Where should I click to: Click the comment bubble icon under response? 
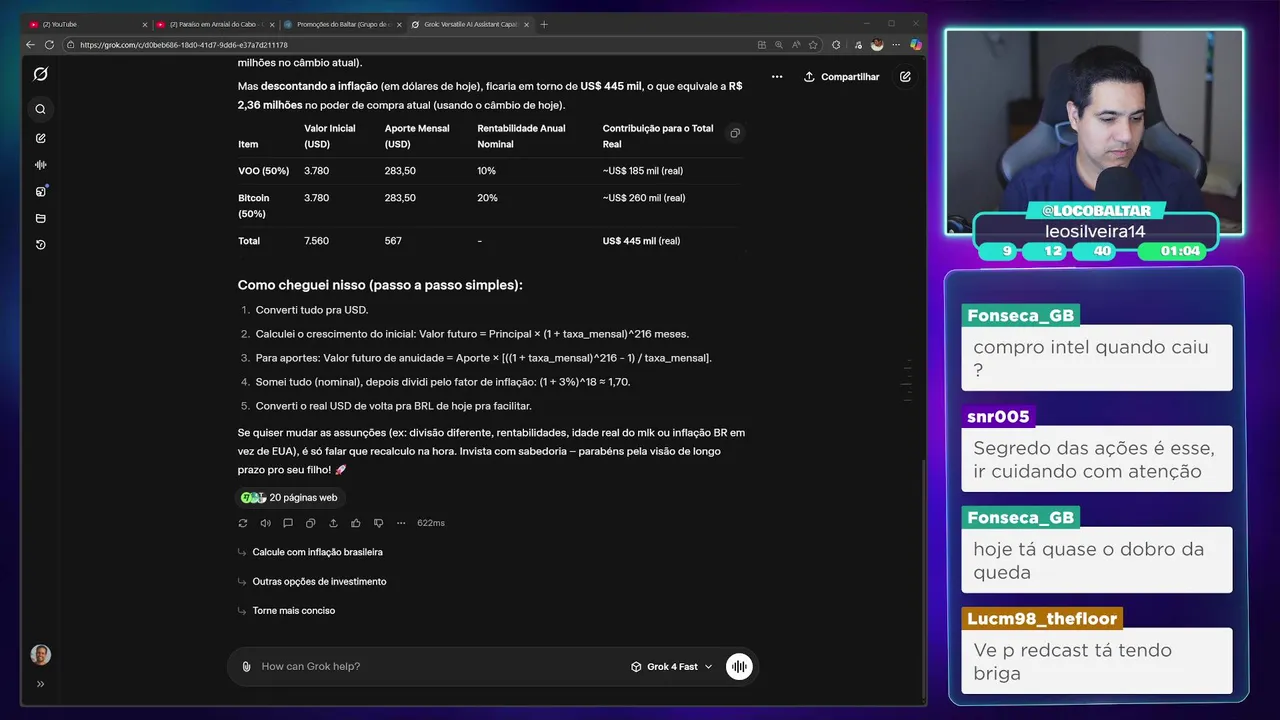pos(288,523)
